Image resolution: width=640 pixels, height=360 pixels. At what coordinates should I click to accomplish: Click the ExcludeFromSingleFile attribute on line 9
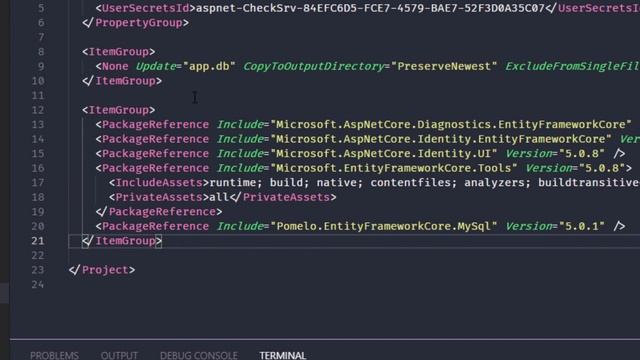click(572, 66)
